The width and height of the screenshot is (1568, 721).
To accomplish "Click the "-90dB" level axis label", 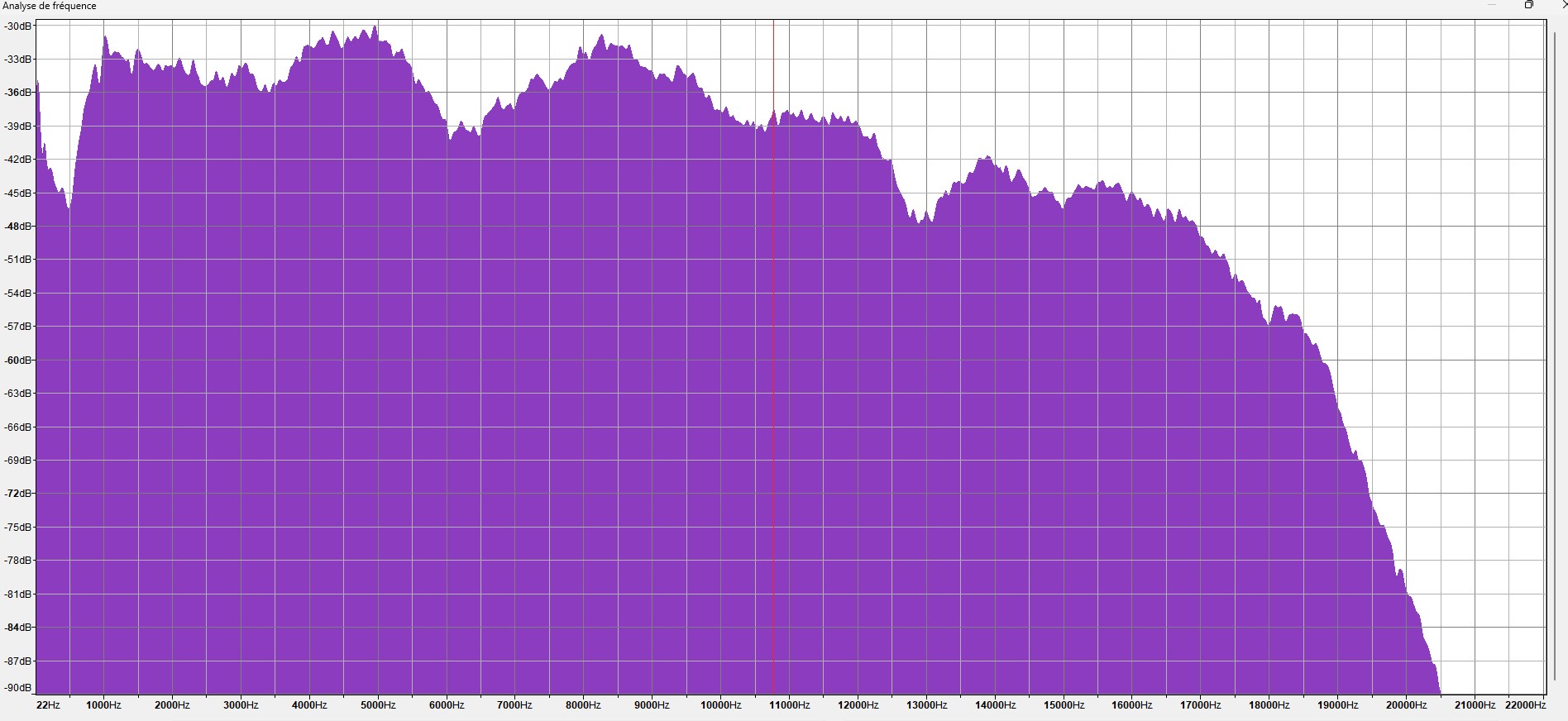I will (x=18, y=688).
